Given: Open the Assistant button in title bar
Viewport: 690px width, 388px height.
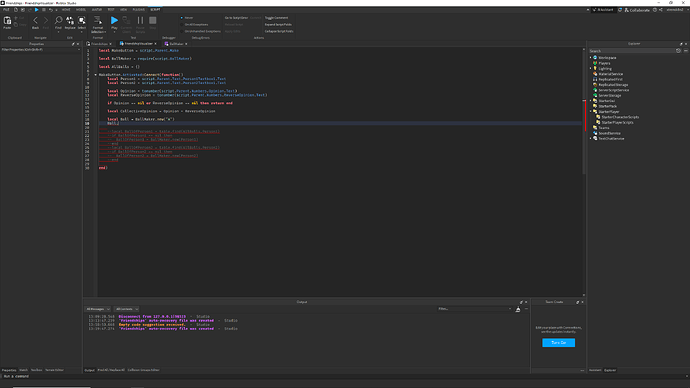Looking at the screenshot, I should [x=603, y=10].
